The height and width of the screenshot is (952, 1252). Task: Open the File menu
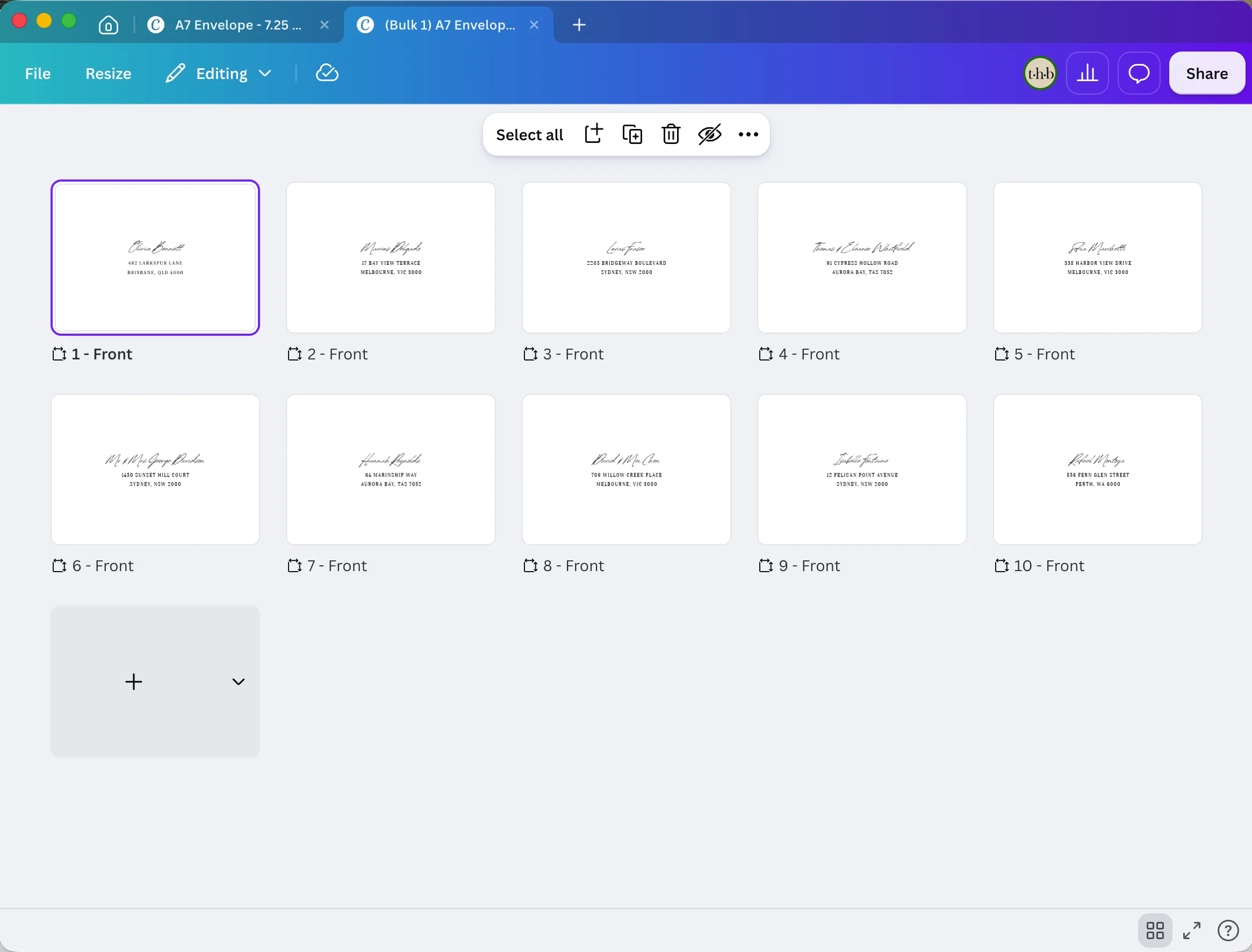38,73
